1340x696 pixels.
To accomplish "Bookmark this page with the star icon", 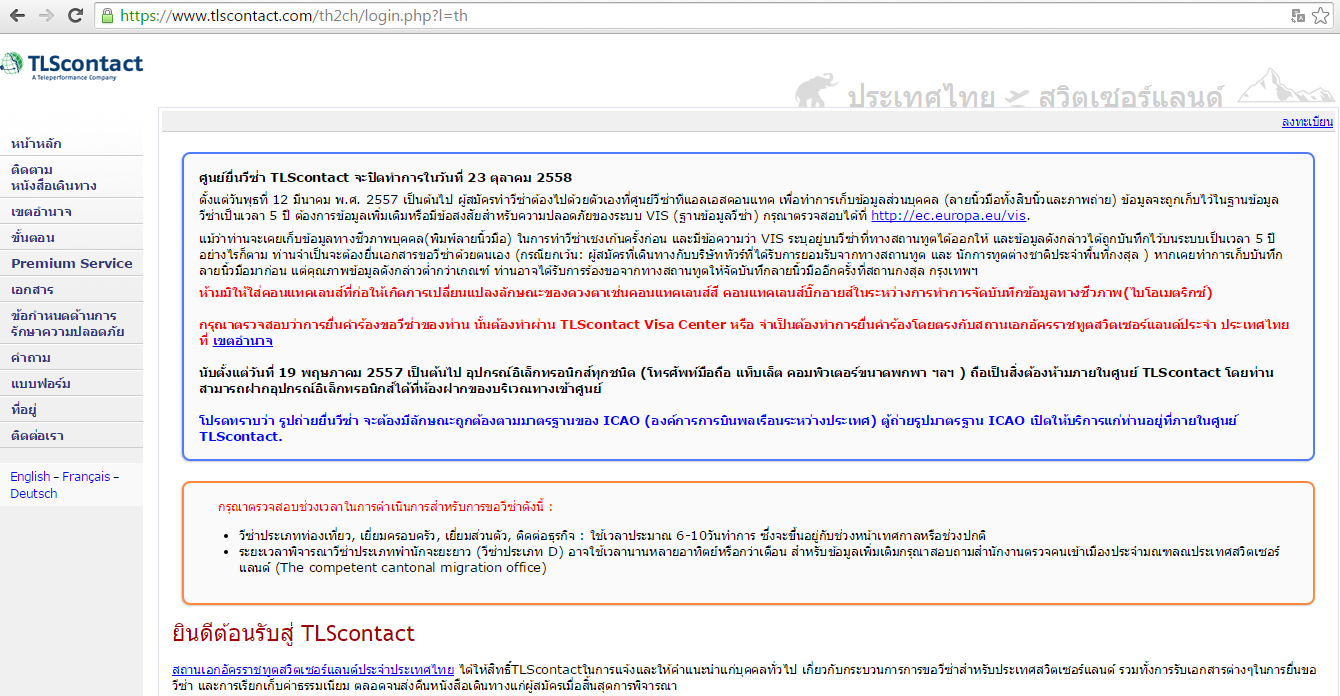I will 1321,16.
